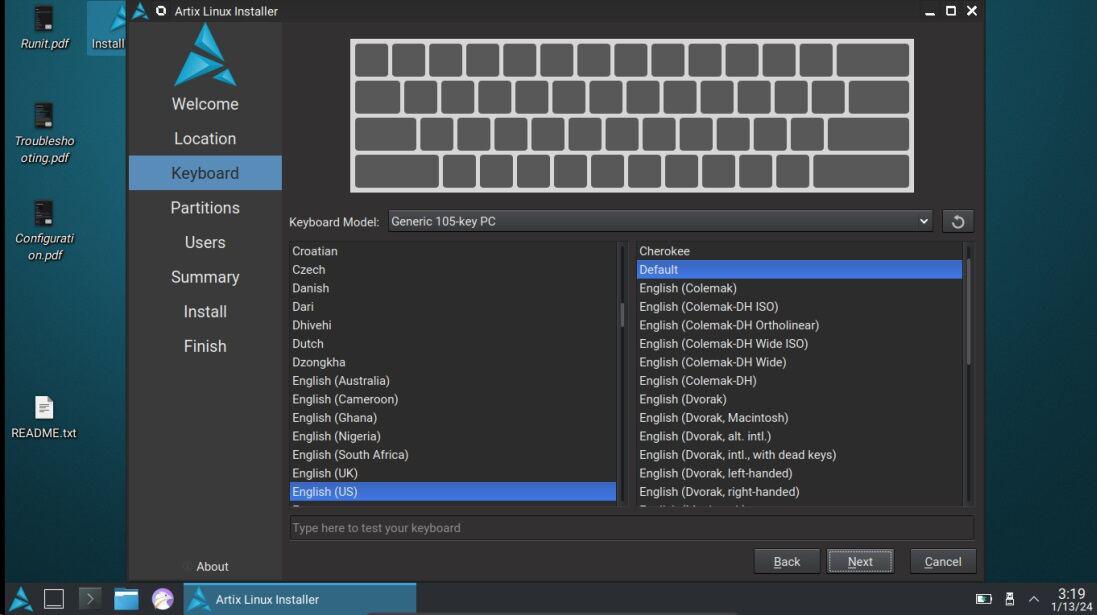Select the English (Dvorak, Macintosh) variant

pyautogui.click(x=799, y=418)
